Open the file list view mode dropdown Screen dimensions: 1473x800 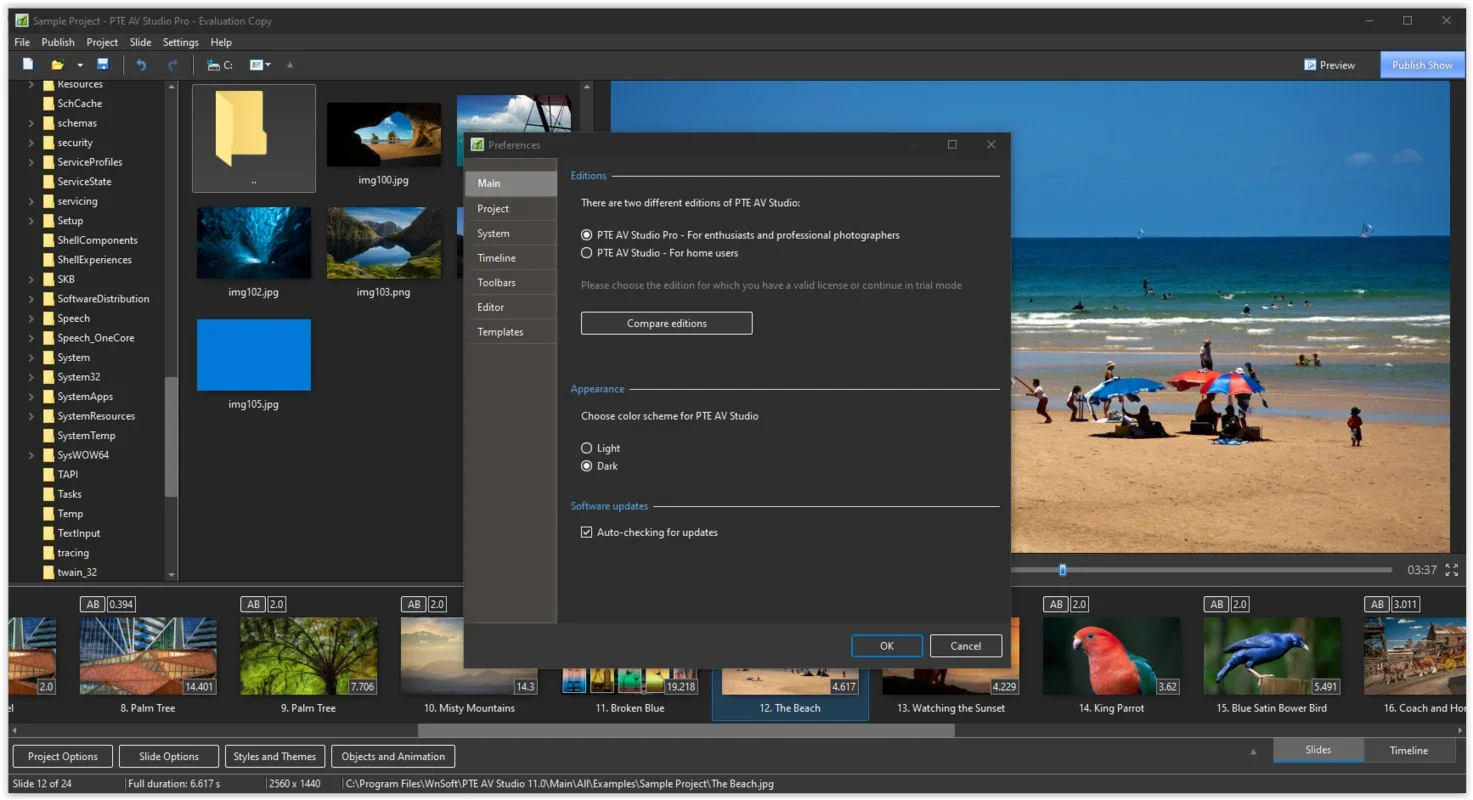point(261,65)
